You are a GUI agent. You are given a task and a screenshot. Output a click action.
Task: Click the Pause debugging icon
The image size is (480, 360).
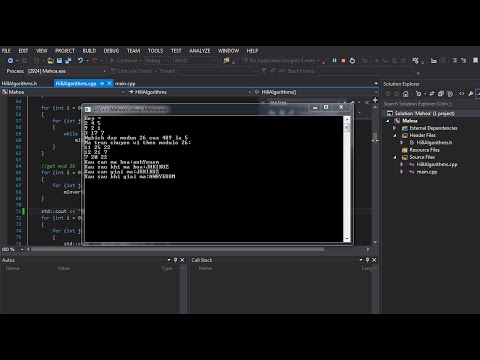coord(334,60)
